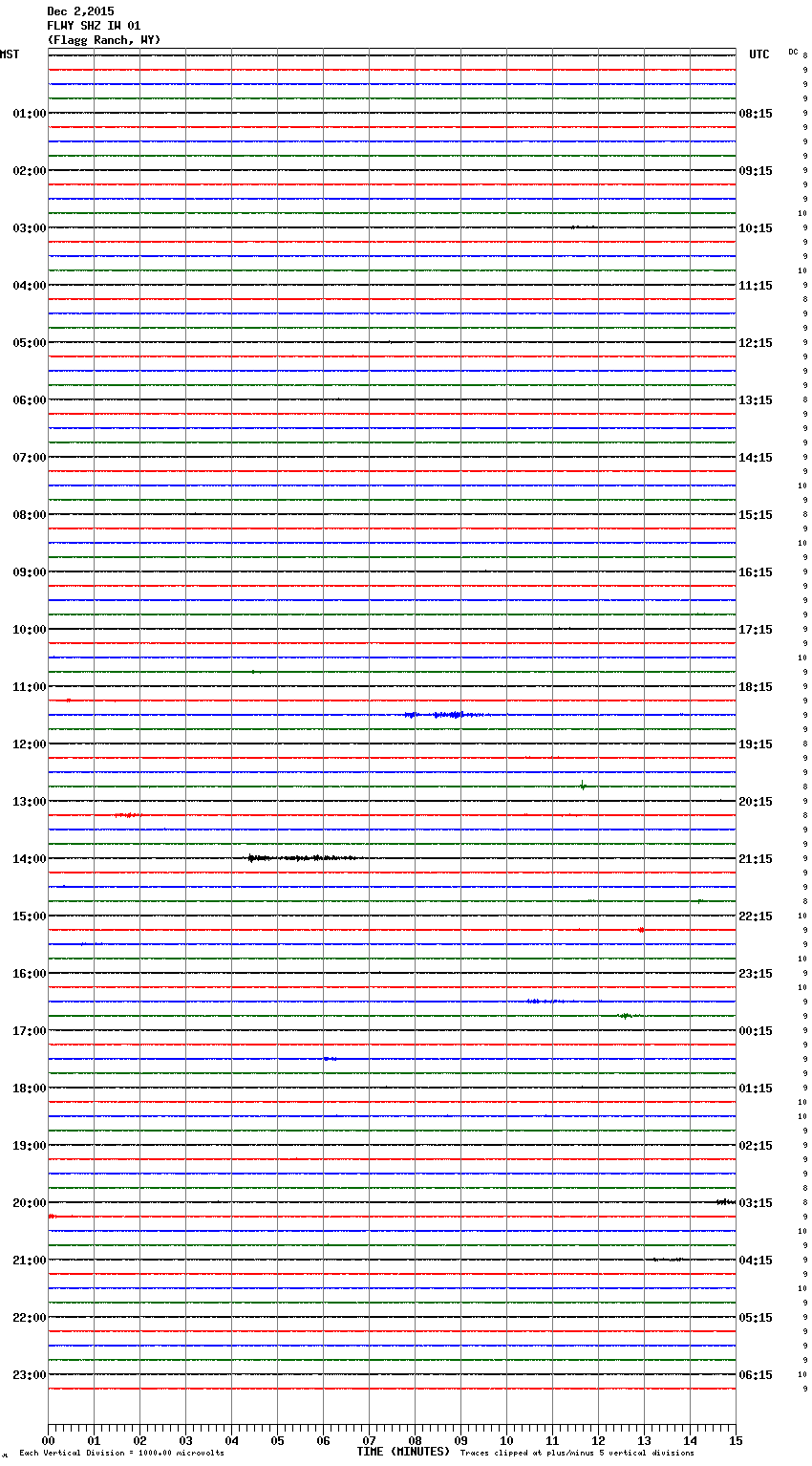
Task: Click the MST column header
Action: pyautogui.click(x=10, y=54)
